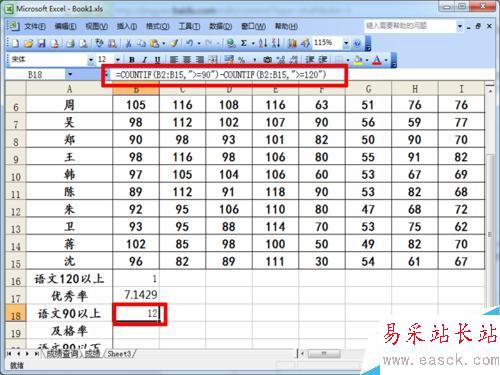The height and width of the screenshot is (375, 500).
Task: Click the Sort Descending icon
Action: click(276, 43)
